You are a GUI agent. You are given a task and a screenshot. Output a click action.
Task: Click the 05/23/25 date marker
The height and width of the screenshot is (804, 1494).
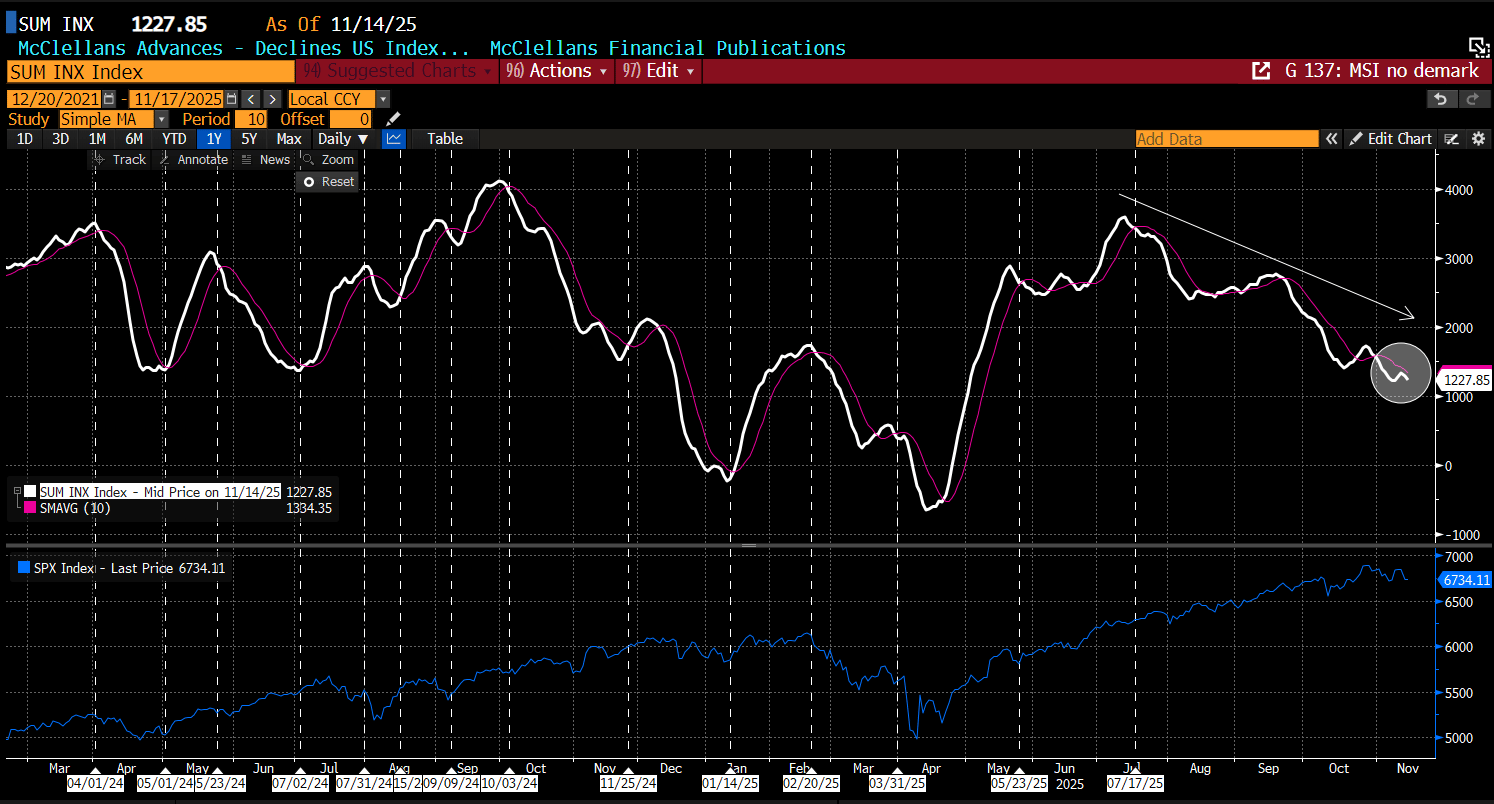(x=1019, y=784)
